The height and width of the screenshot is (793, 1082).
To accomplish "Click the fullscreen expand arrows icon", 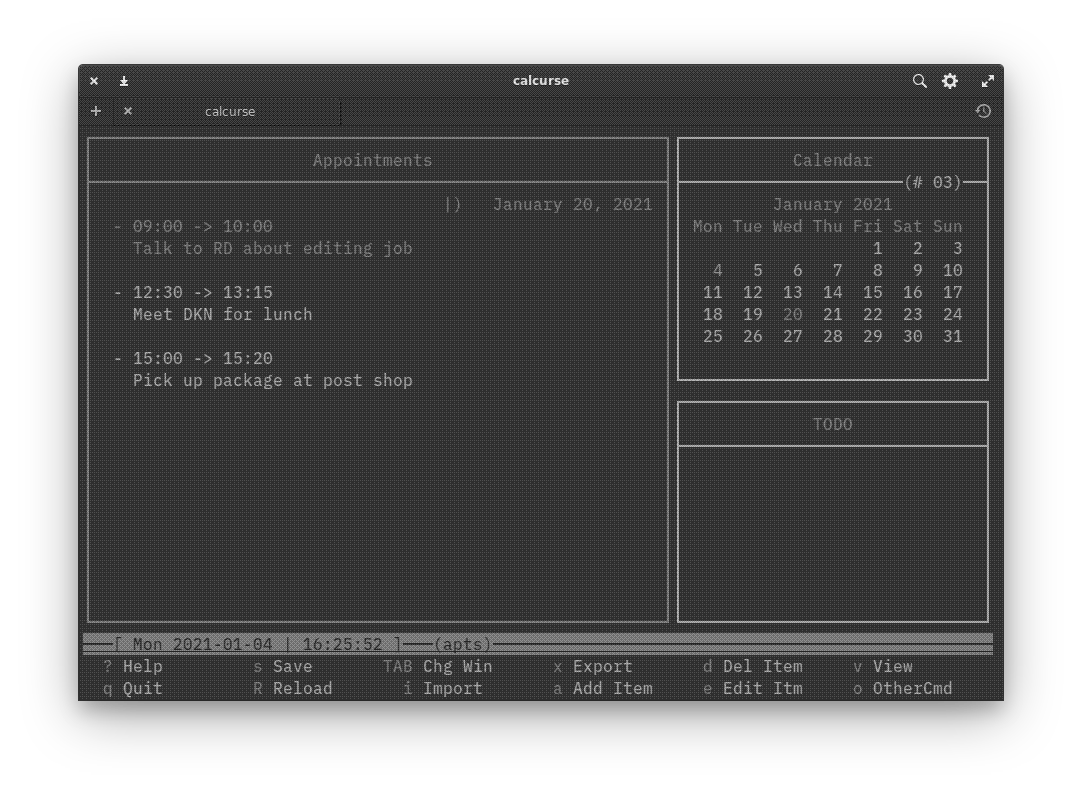I will click(987, 81).
